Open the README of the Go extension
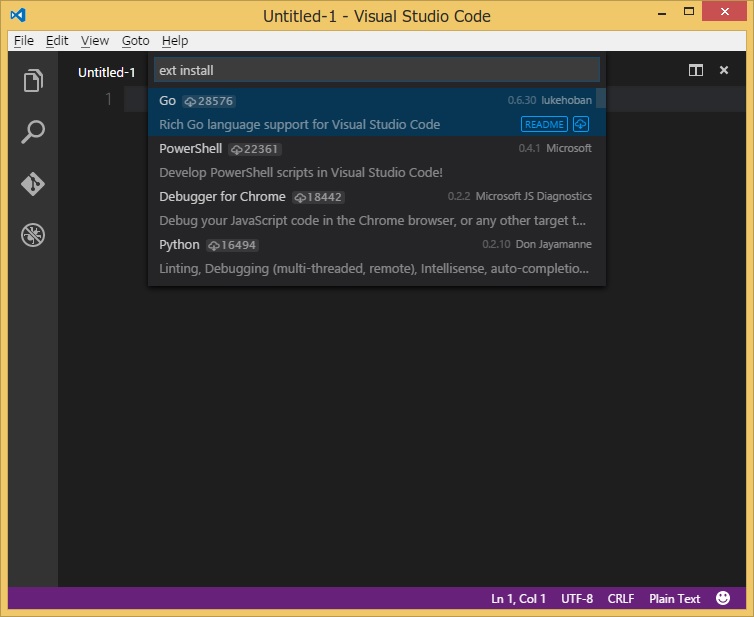Viewport: 754px width, 617px height. tap(544, 124)
